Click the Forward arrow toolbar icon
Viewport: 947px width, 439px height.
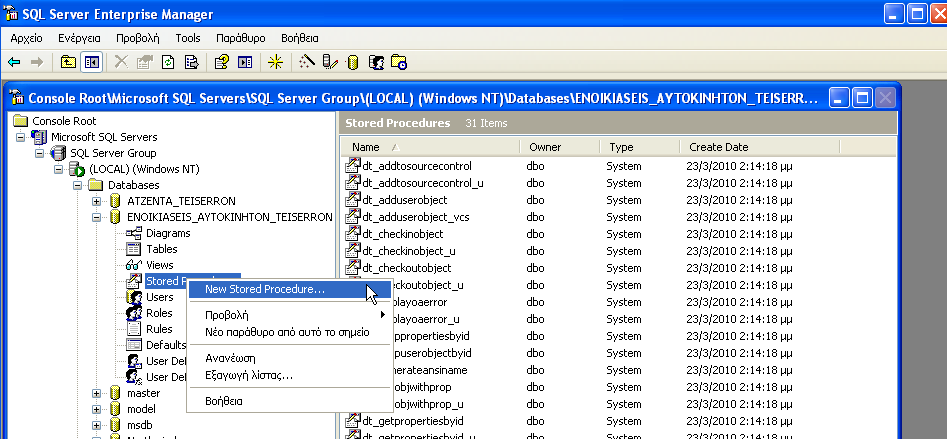pyautogui.click(x=36, y=62)
